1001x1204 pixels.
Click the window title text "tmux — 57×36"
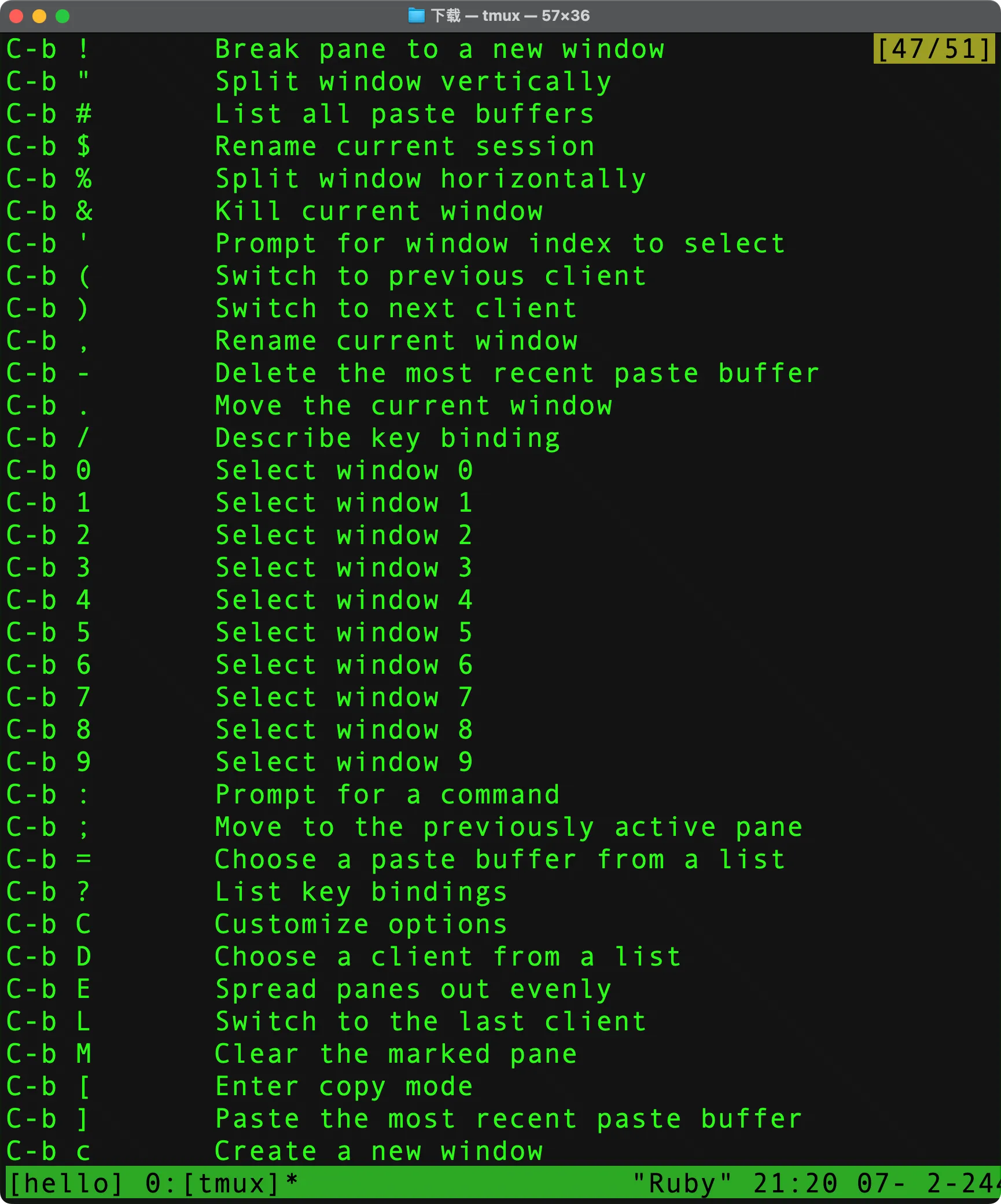click(536, 16)
